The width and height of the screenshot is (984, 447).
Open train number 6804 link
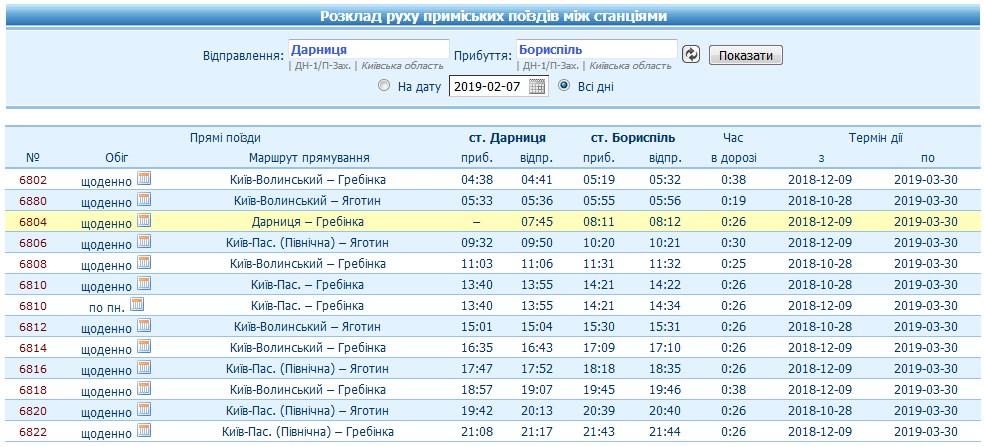tap(33, 222)
